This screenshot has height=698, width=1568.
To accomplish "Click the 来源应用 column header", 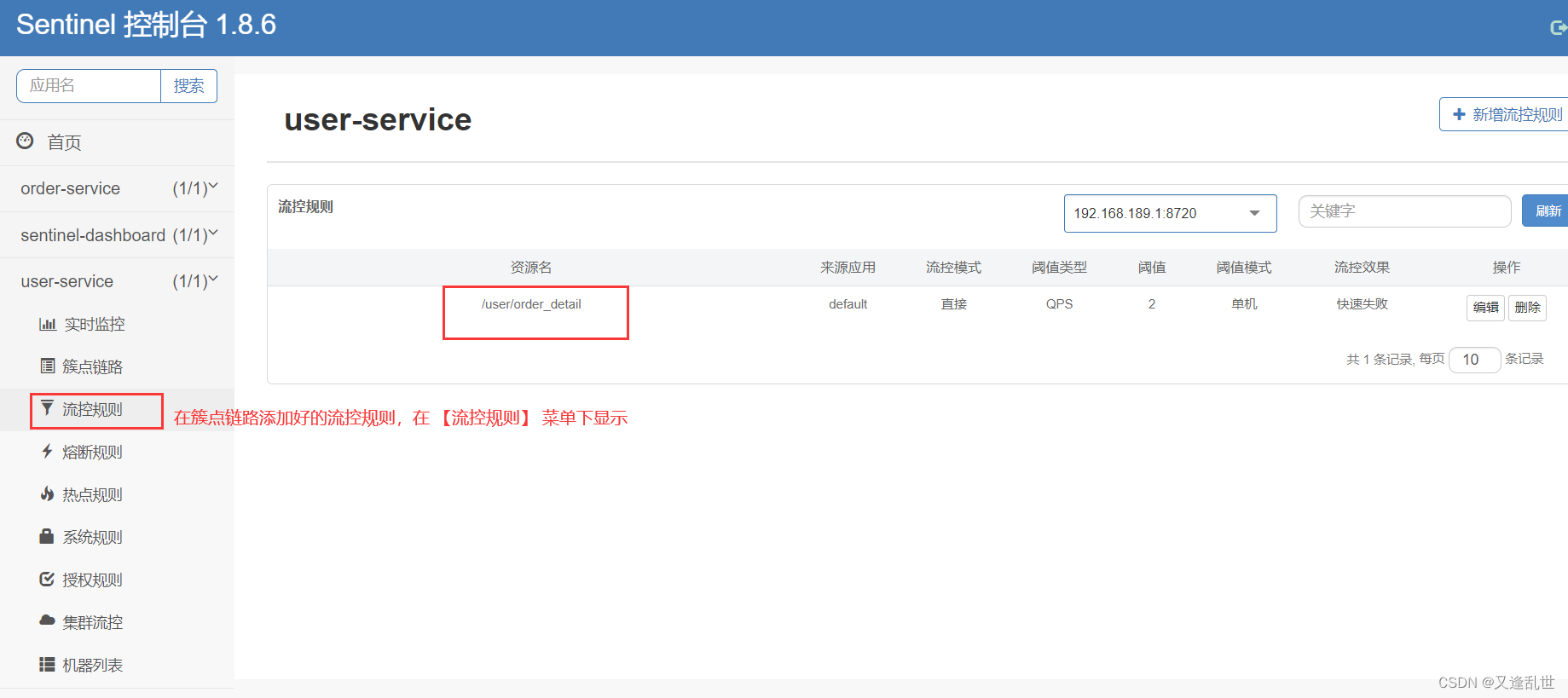I will (848, 268).
